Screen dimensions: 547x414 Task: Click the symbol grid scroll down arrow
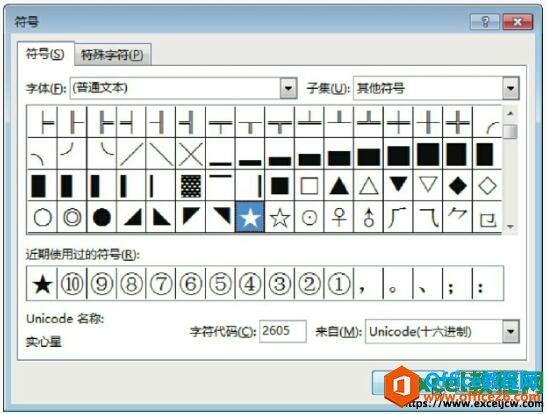[510, 227]
